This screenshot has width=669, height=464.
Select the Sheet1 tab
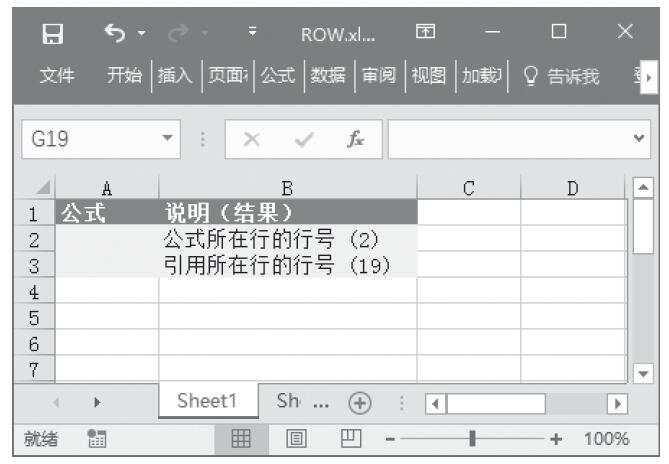tap(207, 402)
